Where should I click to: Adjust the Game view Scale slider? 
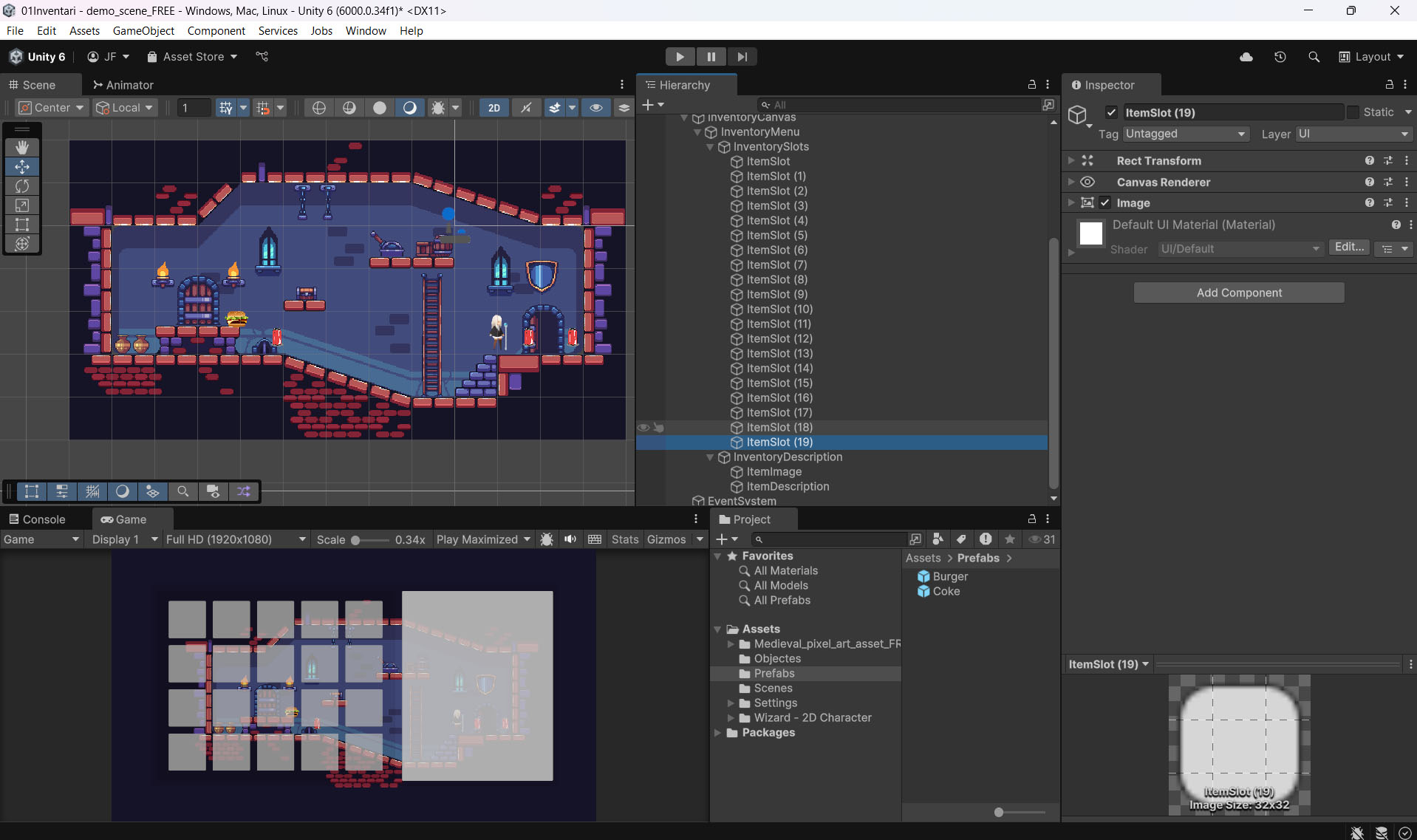(356, 540)
